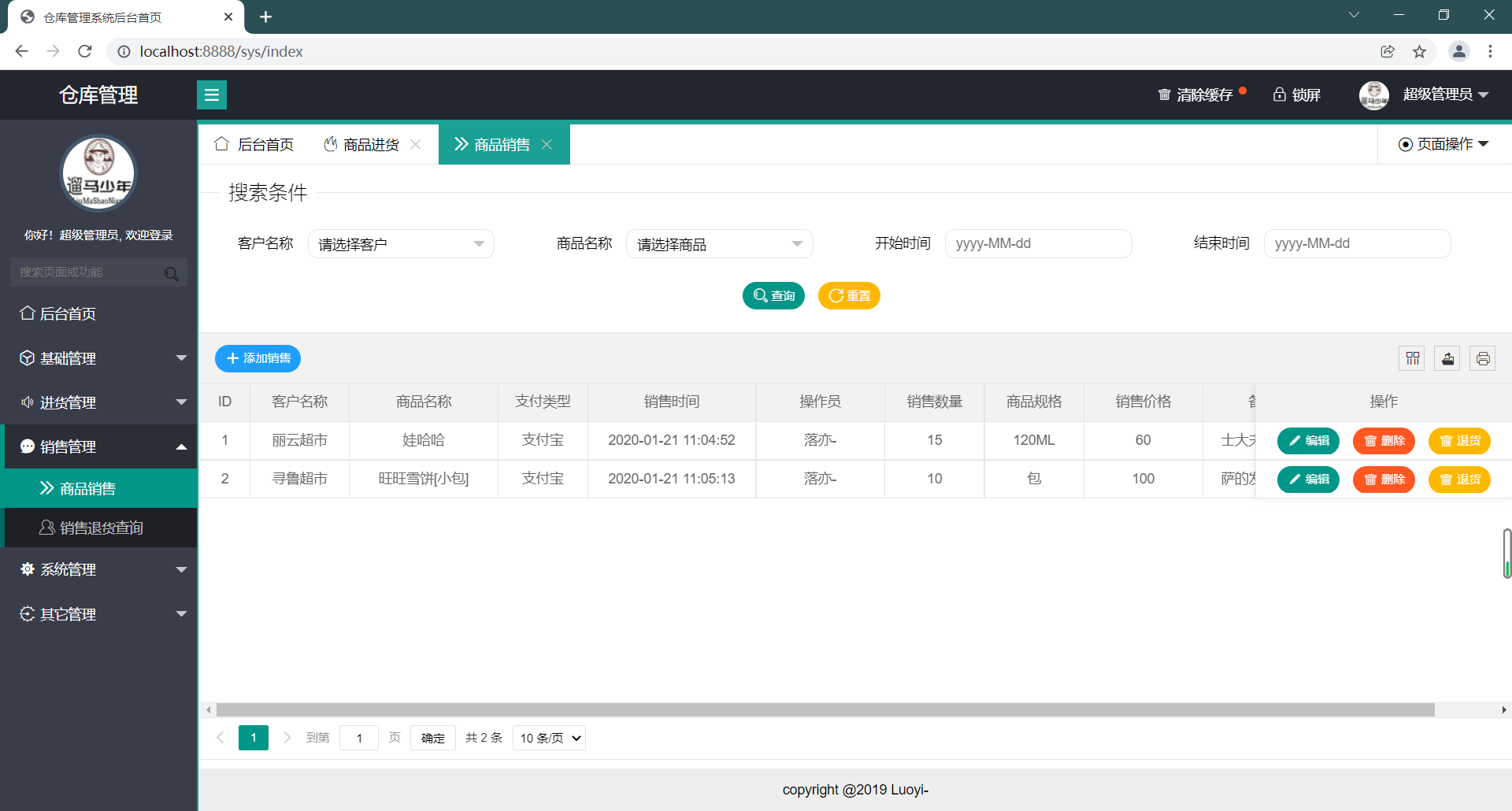This screenshot has width=1512, height=811.
Task: Click the user avatar in the sidebar
Action: tap(98, 173)
